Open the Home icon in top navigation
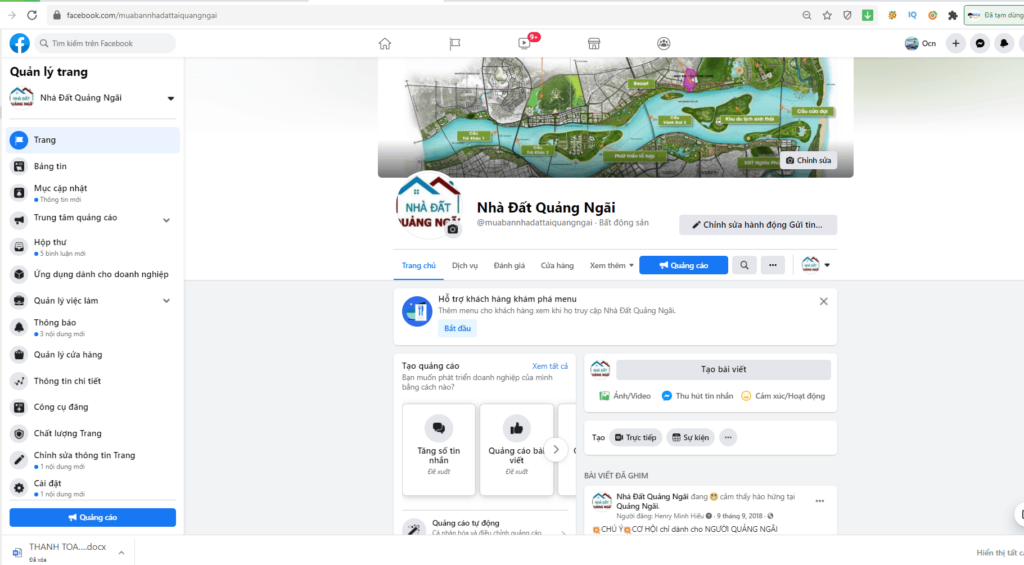Screen dimensions: 1024x565 pyautogui.click(x=385, y=44)
